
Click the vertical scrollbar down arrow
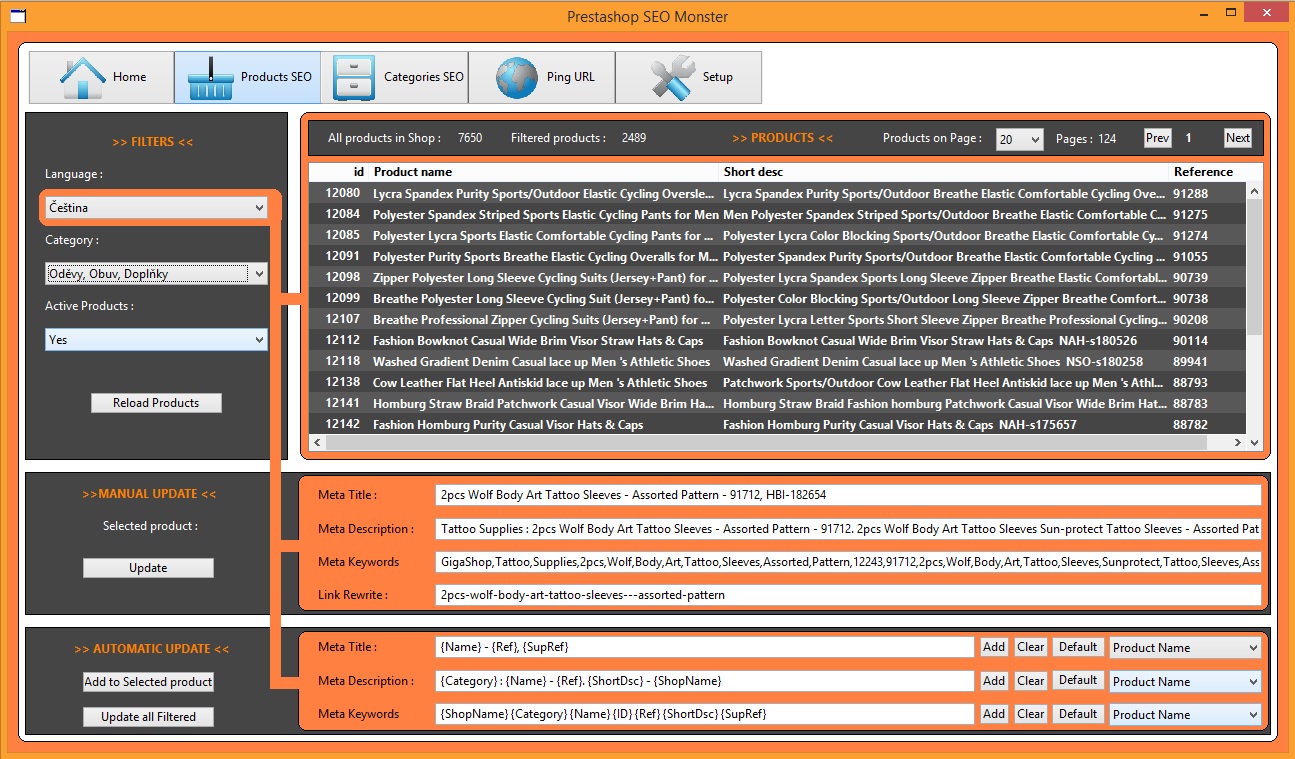1255,442
